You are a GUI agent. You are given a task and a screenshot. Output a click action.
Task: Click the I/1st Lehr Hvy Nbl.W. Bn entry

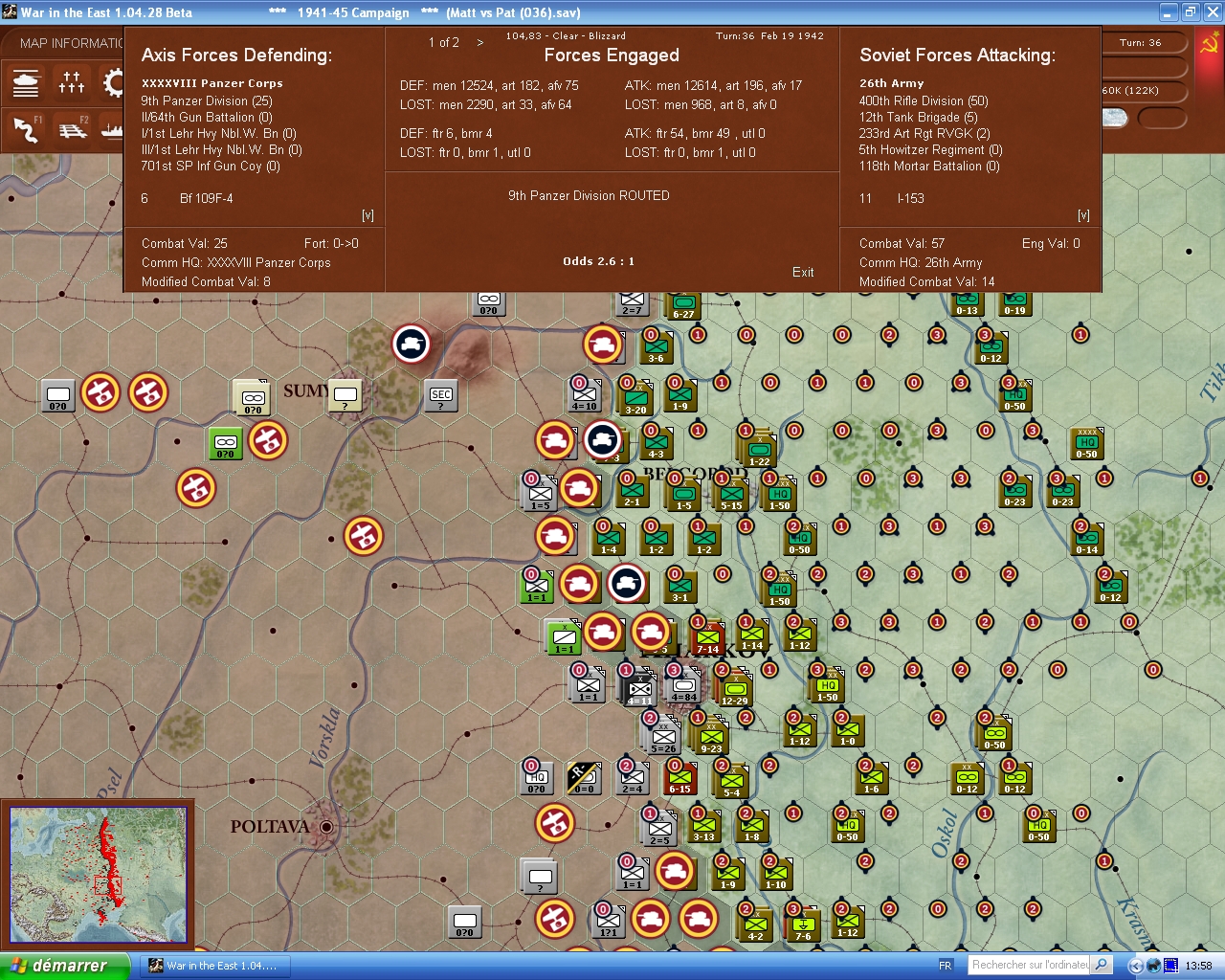coord(219,133)
